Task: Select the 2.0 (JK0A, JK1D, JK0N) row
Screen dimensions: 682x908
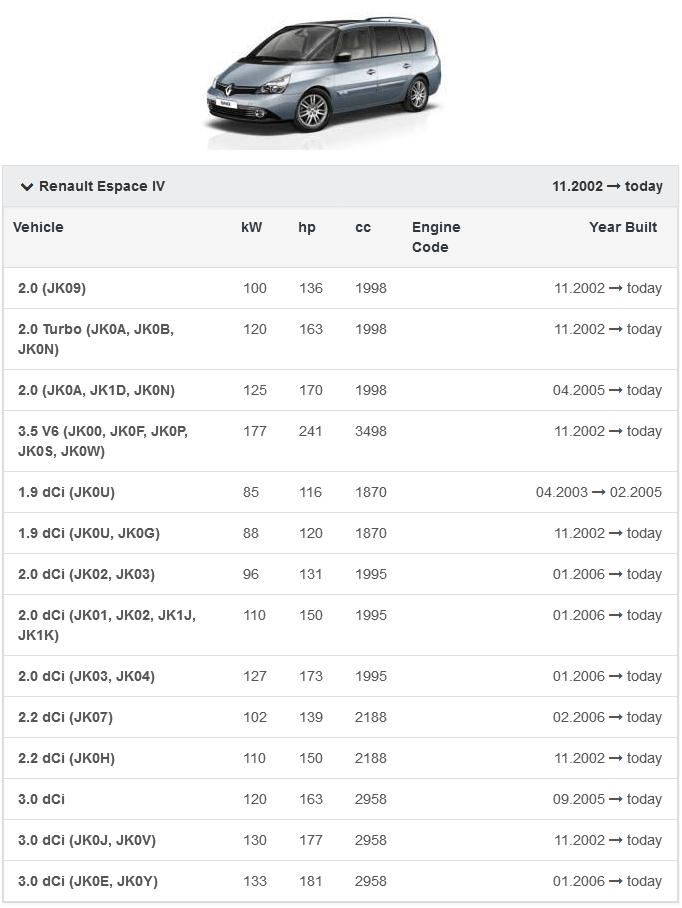Action: (96, 390)
